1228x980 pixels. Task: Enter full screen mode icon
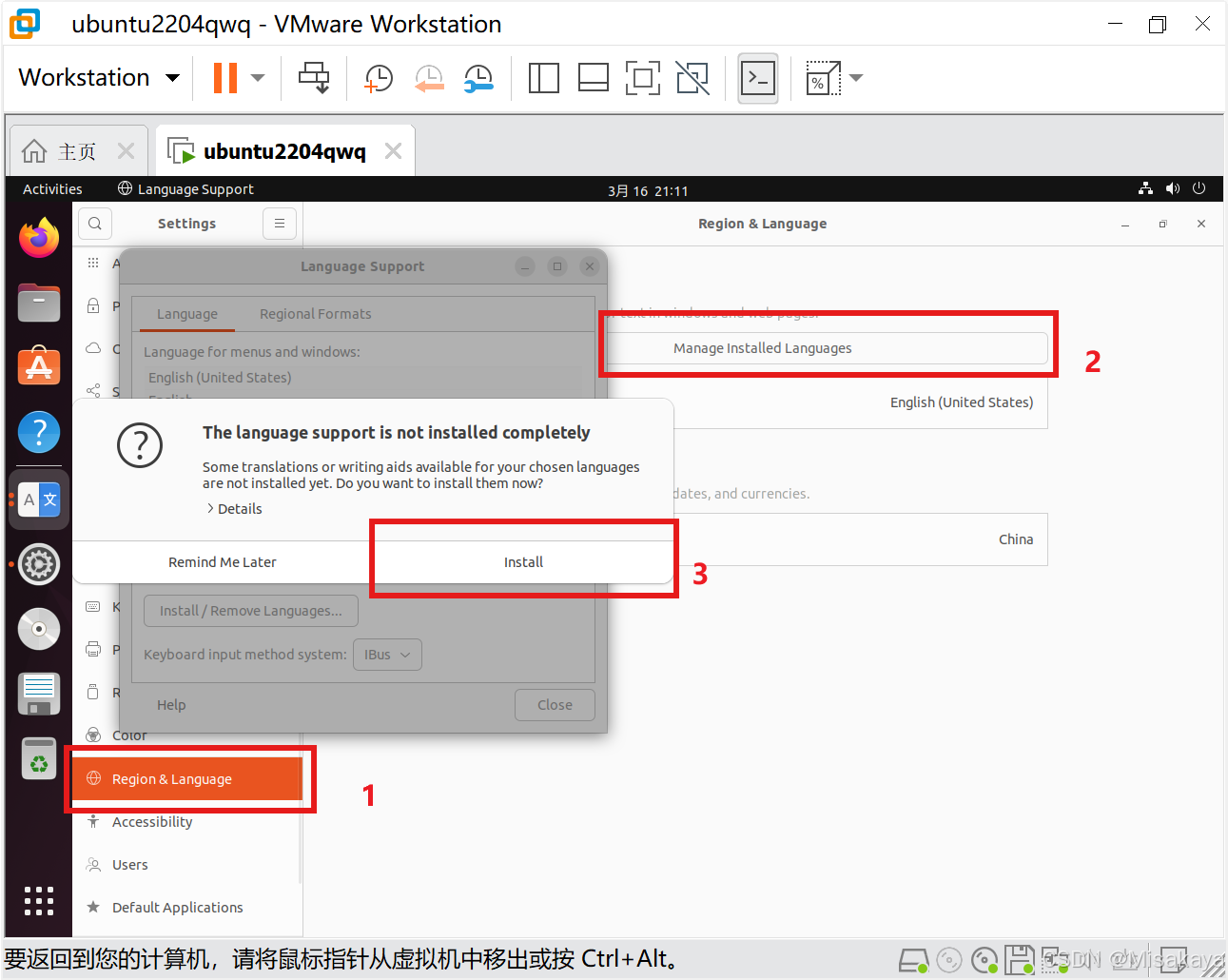(643, 78)
